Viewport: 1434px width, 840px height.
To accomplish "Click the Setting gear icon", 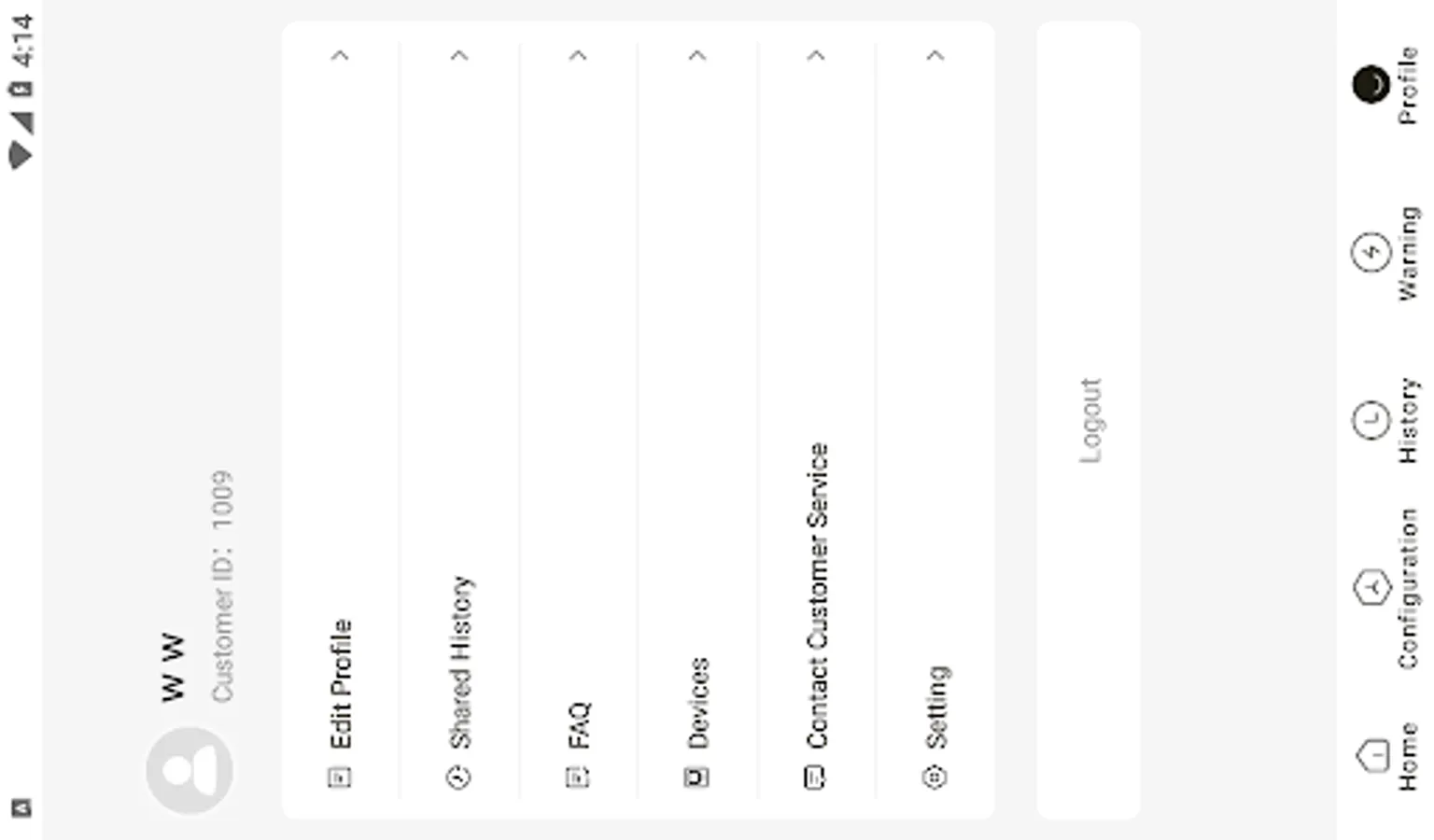I will click(935, 777).
